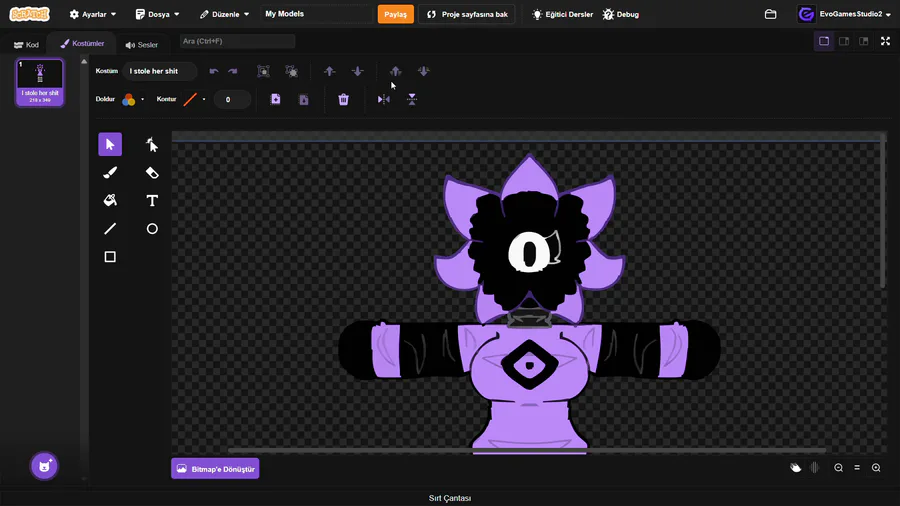Click the canvas vertical scrollbar
This screenshot has height=506, width=900.
883,210
